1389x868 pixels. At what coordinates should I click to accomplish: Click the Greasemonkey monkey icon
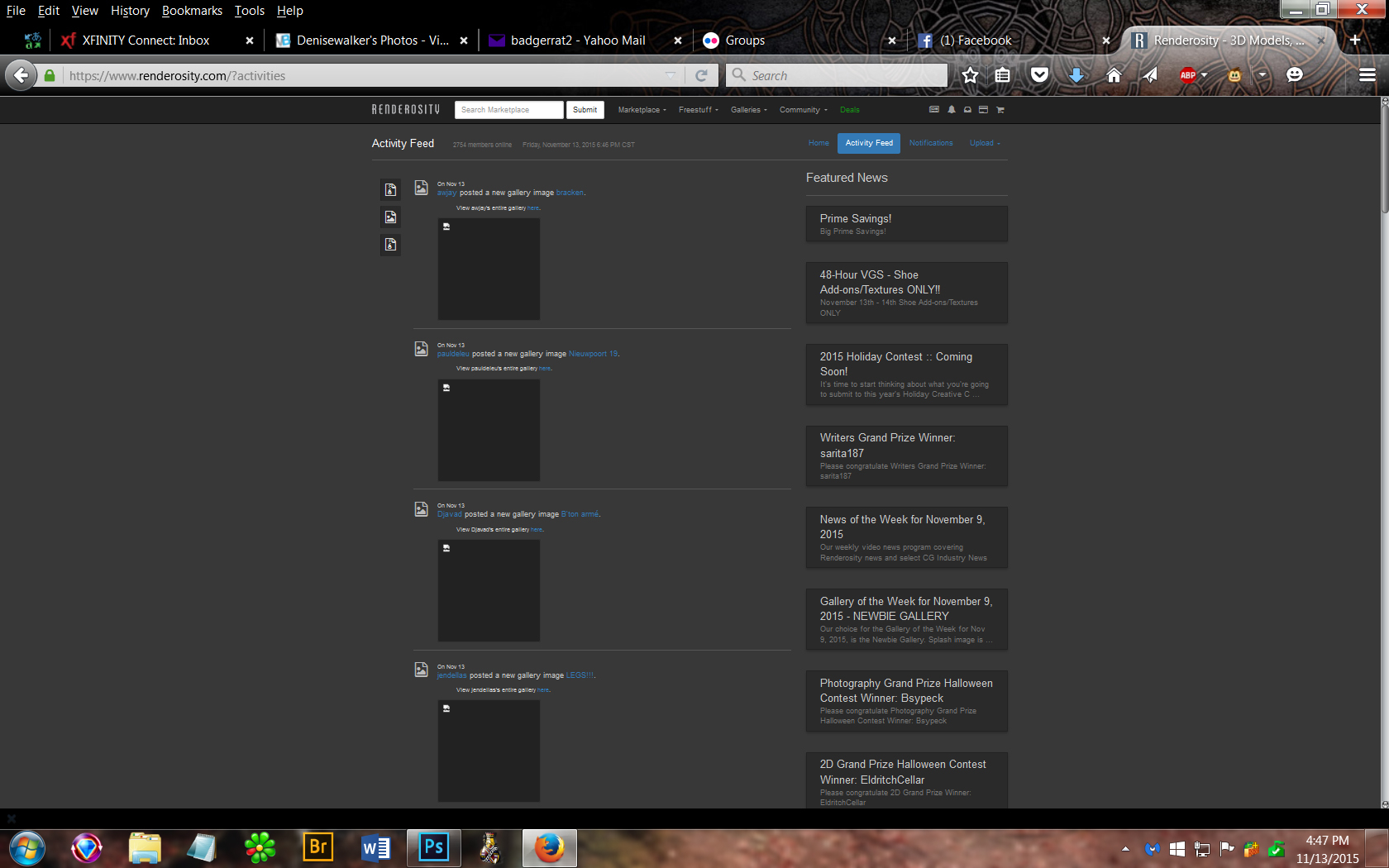point(1234,75)
